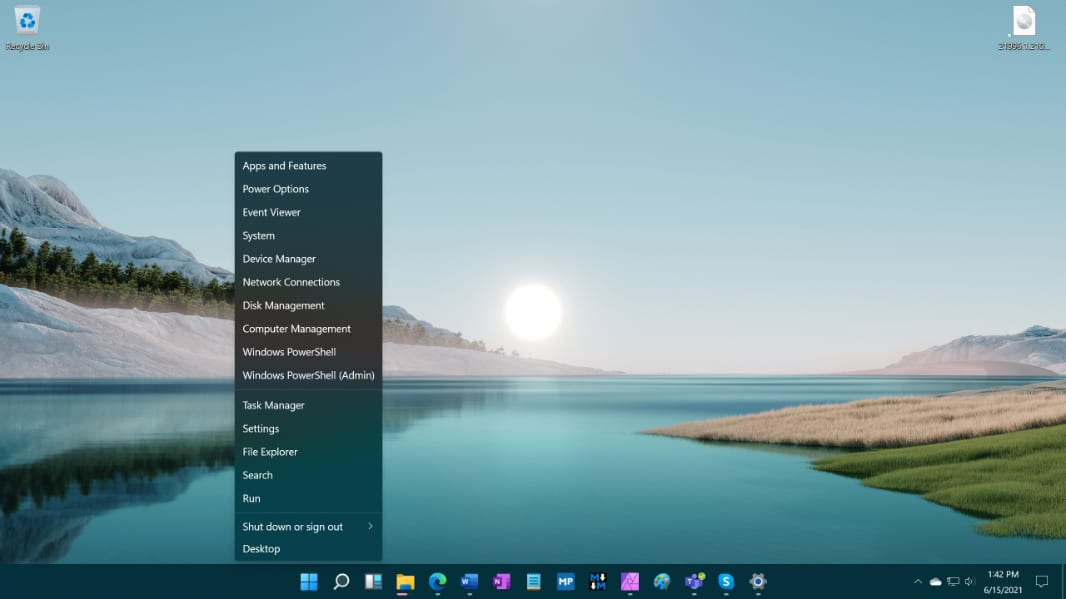
Task: Open the notification center icon
Action: (1041, 581)
